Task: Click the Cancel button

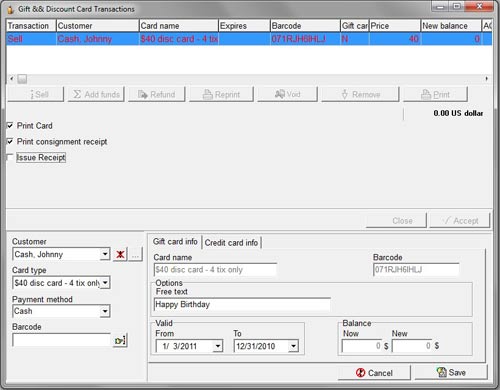Action: (x=374, y=373)
